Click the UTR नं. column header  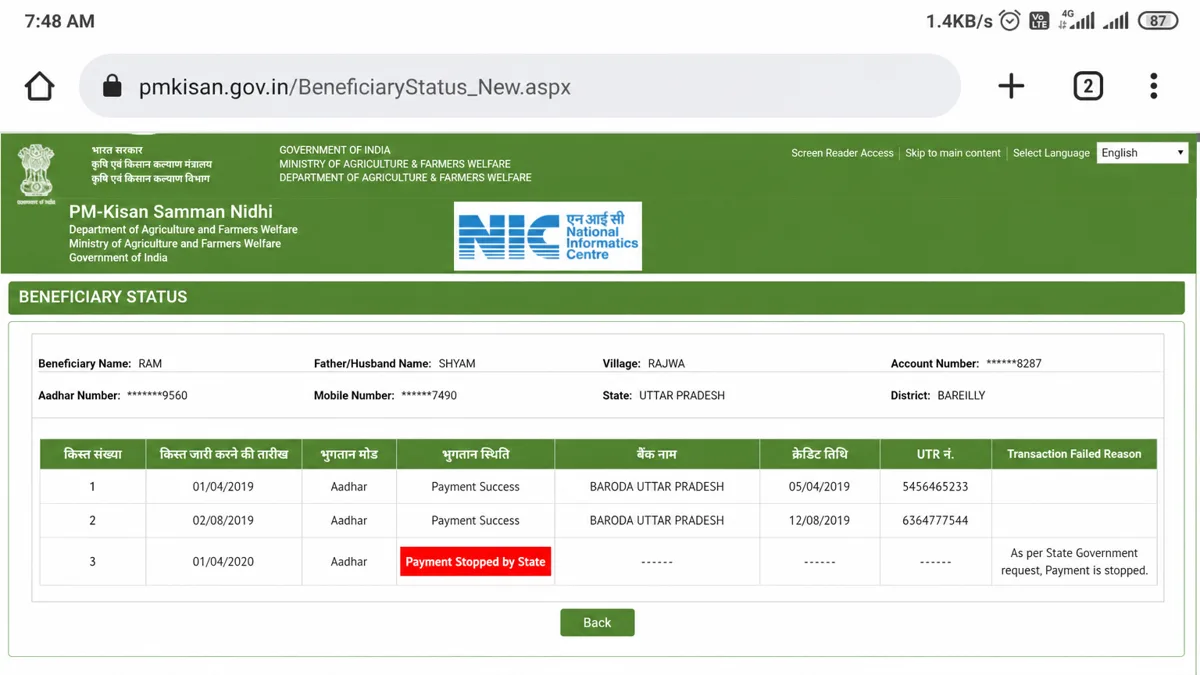[x=935, y=454]
